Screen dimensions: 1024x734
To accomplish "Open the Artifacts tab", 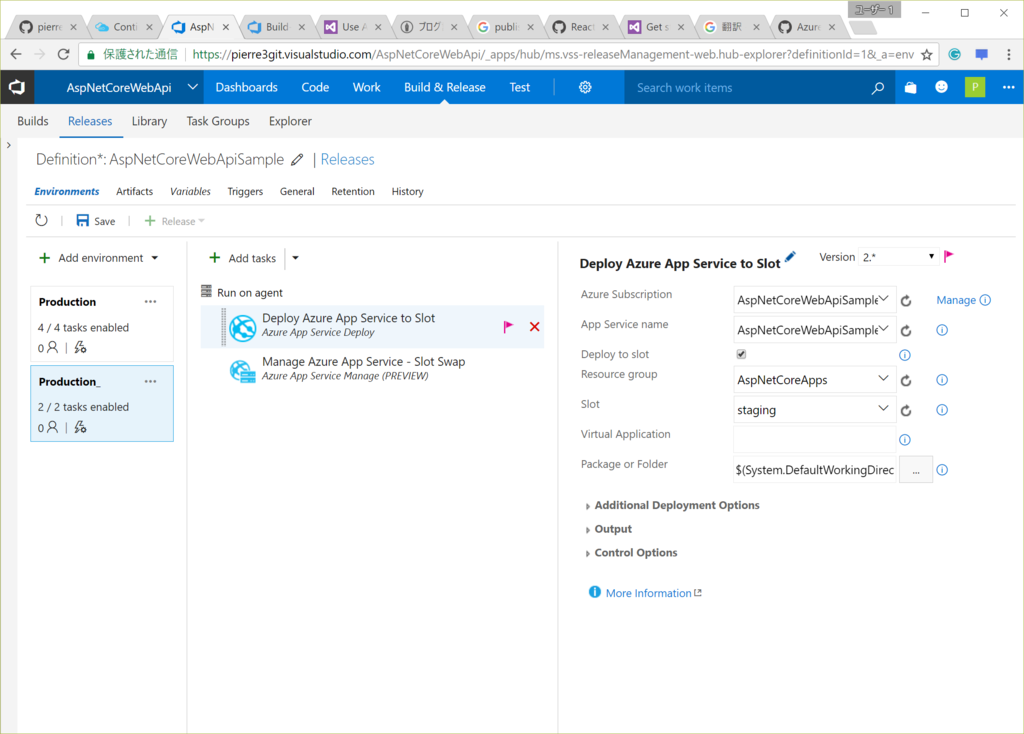I will click(135, 191).
